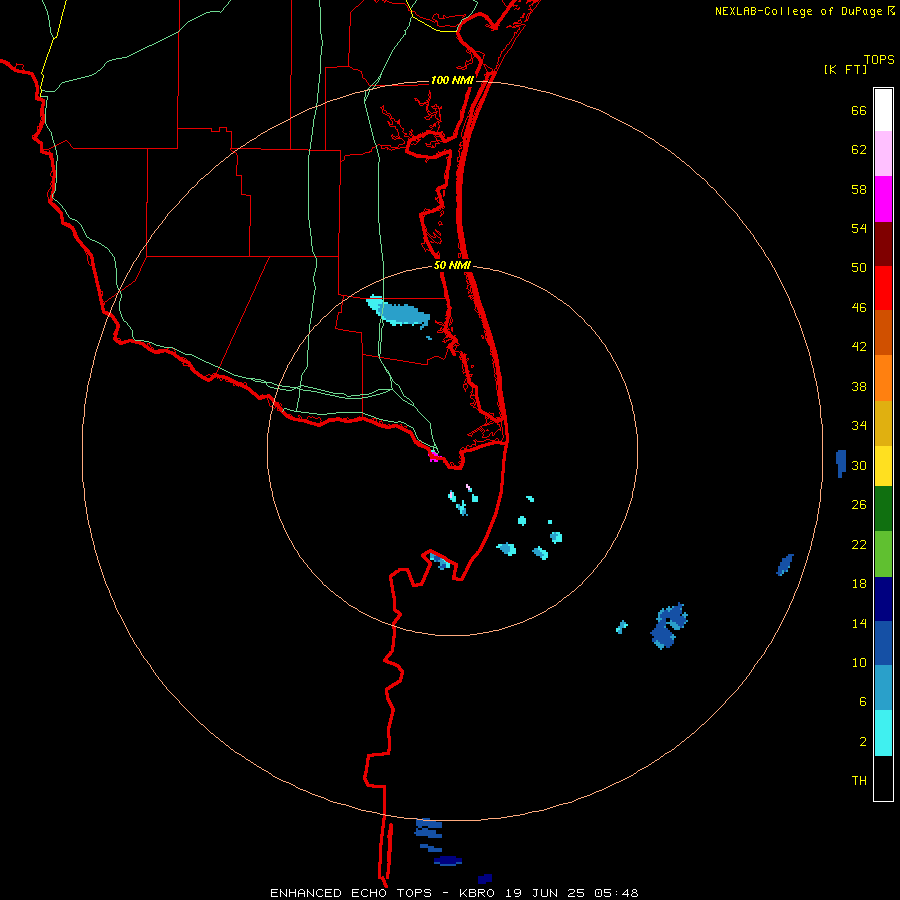Viewport: 900px width, 900px height.
Task: Click the '[K FT]' units label
Action: 845,69
